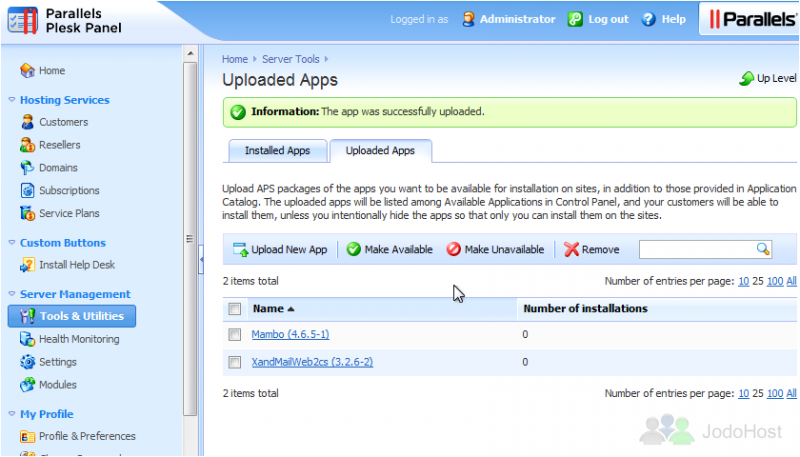Click the Service Plans icon

[27, 213]
